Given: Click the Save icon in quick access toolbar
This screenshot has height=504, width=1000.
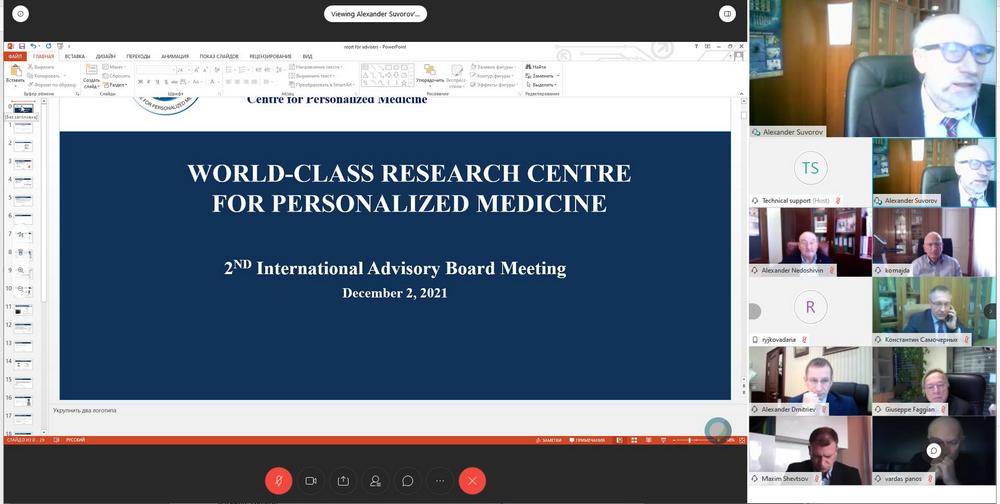Looking at the screenshot, I should [x=20, y=46].
